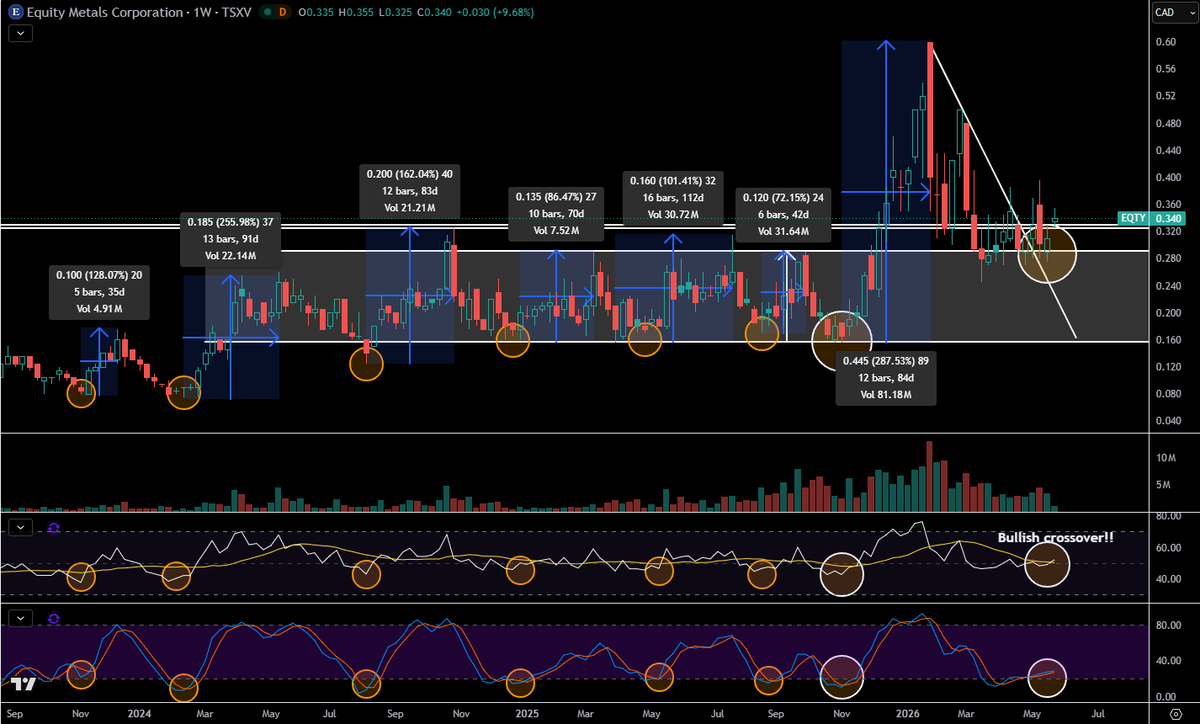Collapse the main chart legend chevron

(x=22, y=33)
